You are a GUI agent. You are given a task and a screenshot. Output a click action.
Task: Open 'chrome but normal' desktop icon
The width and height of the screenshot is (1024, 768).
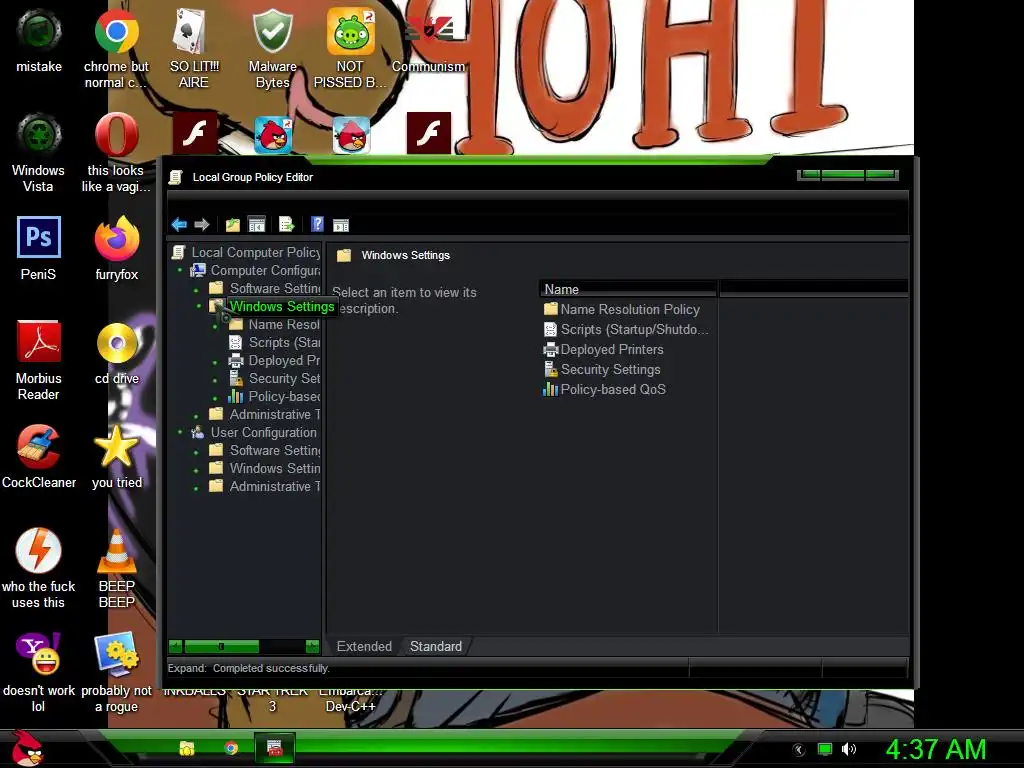click(x=116, y=48)
